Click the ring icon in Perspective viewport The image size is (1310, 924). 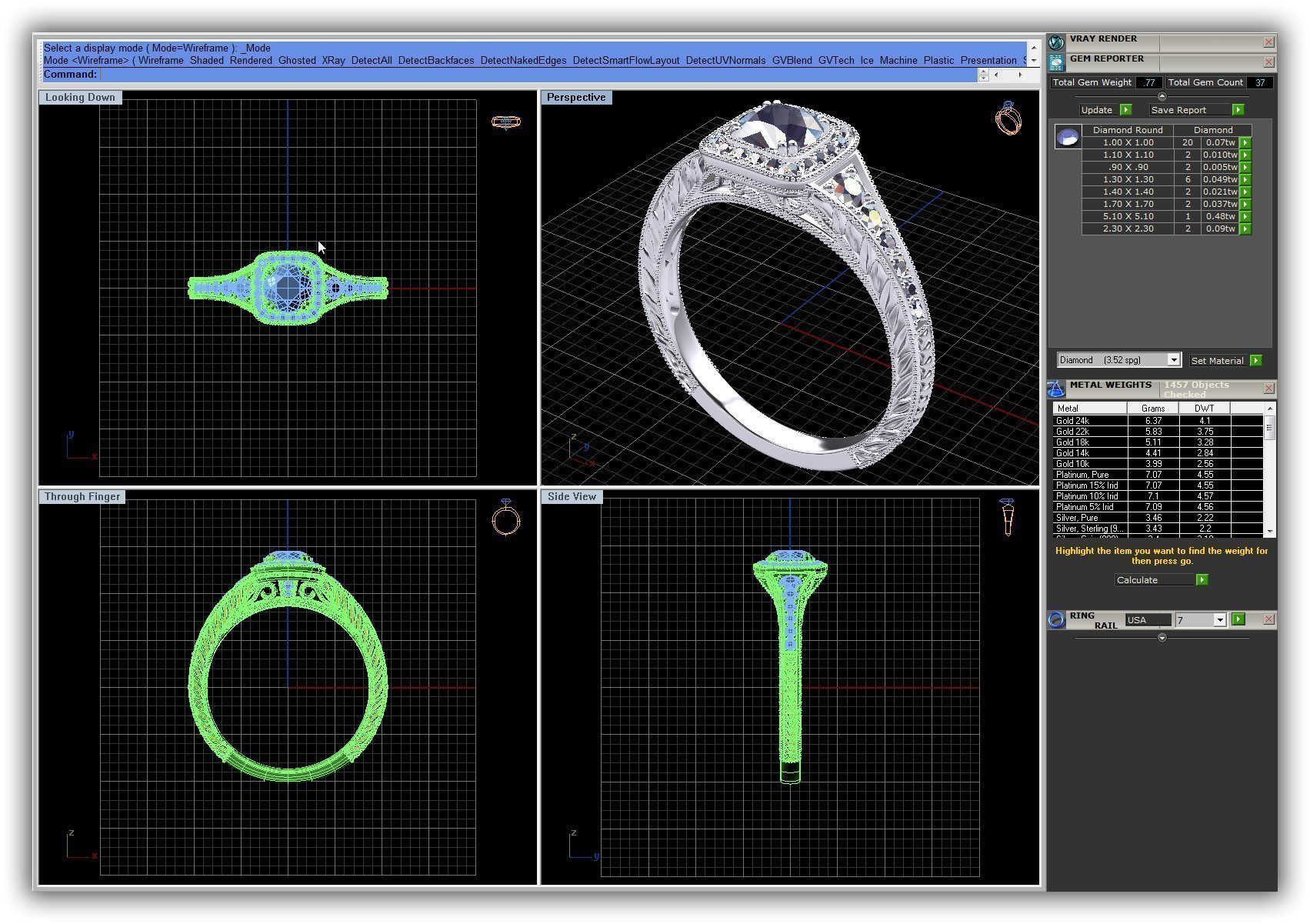tap(1008, 118)
